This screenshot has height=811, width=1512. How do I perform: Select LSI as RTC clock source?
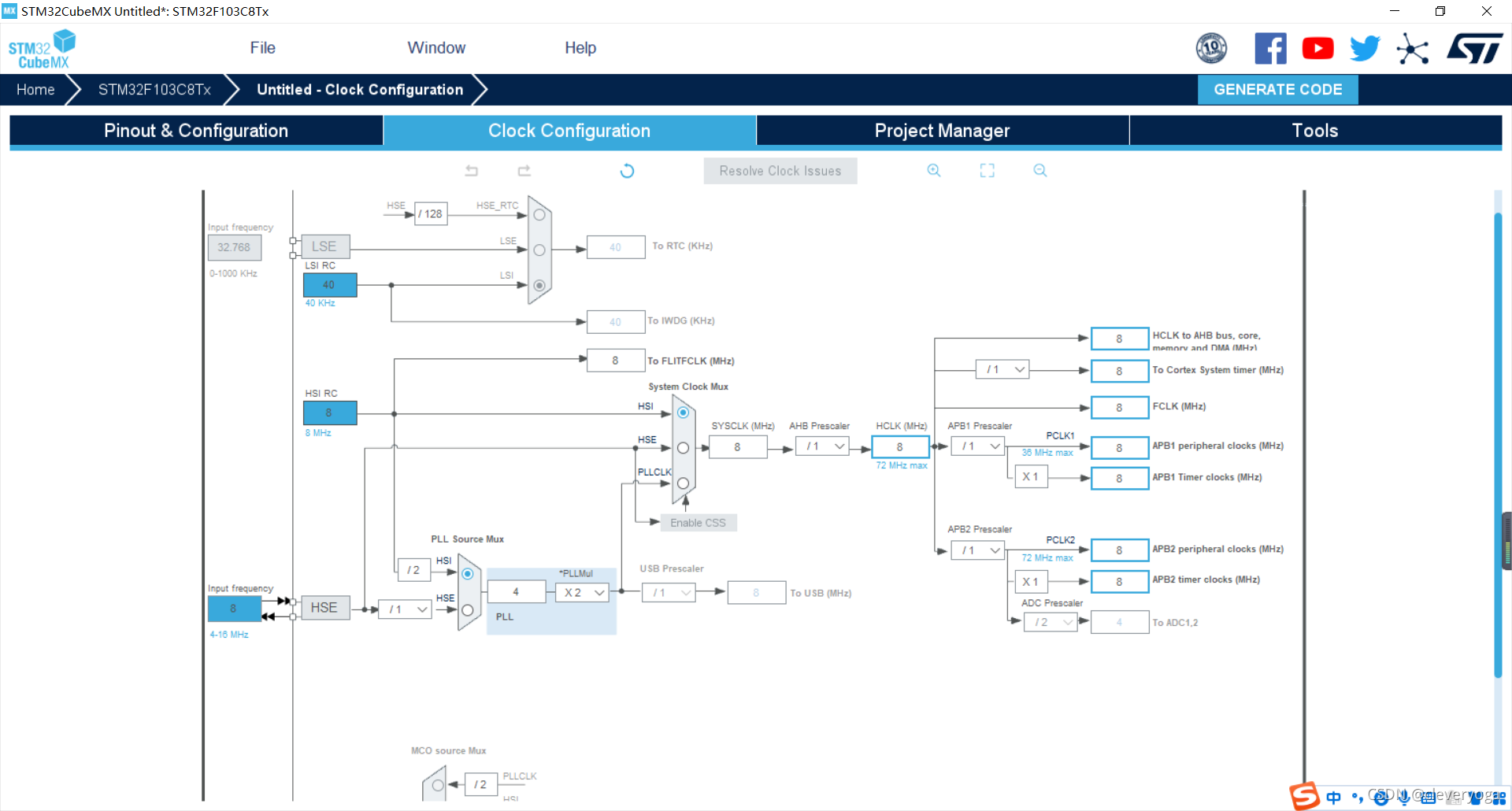(539, 285)
